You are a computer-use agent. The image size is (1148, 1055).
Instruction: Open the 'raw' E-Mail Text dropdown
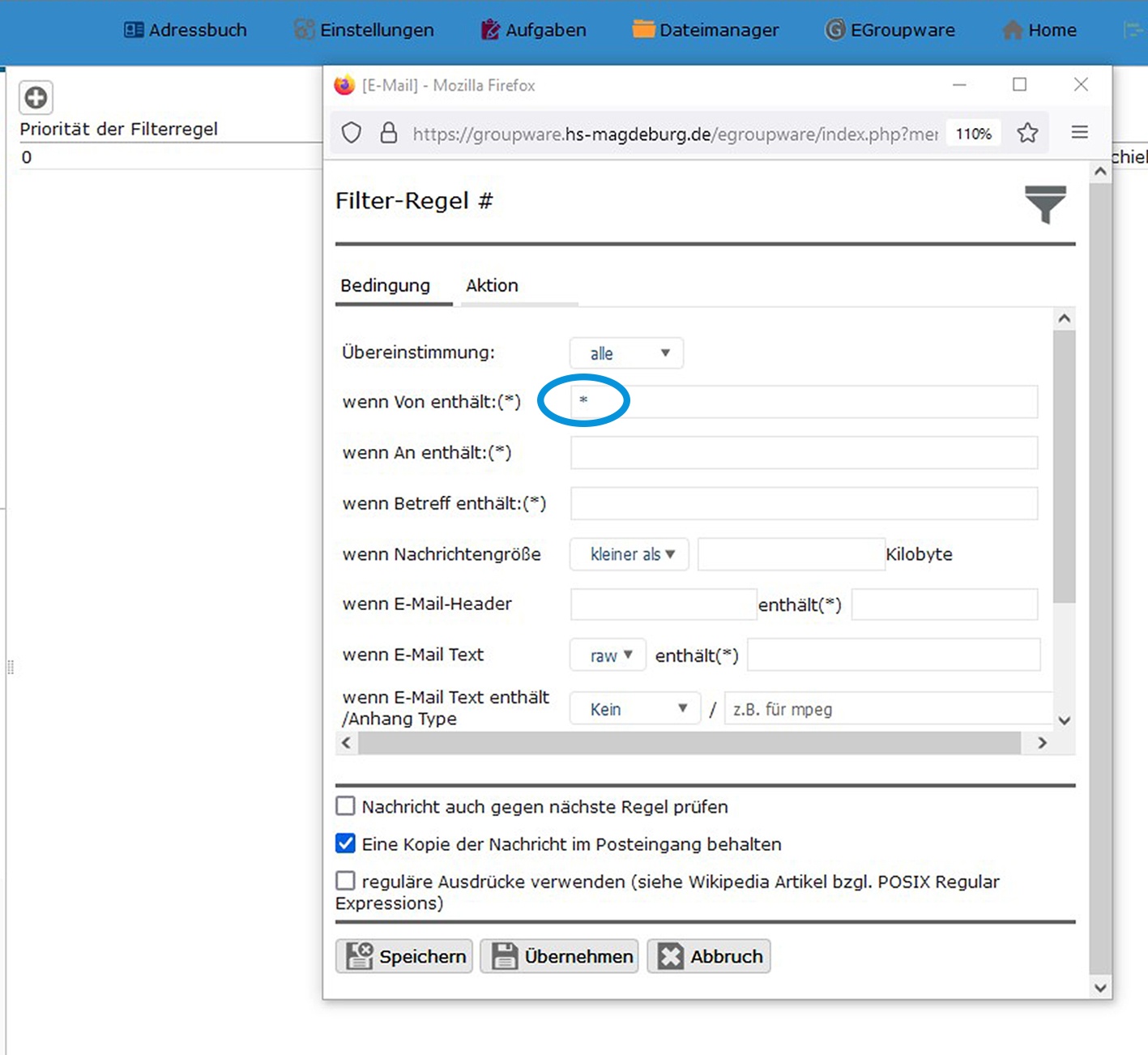608,656
